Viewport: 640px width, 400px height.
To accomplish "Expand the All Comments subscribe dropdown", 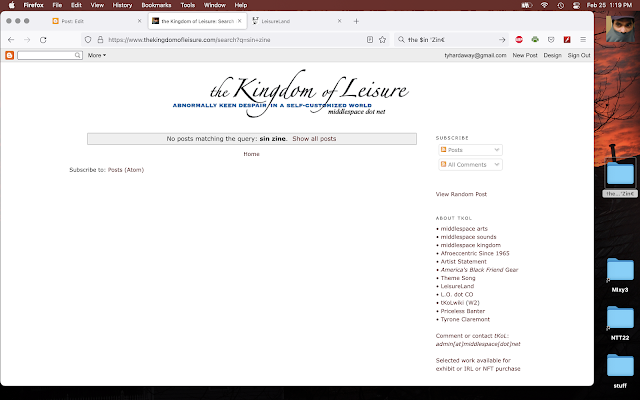I will point(470,164).
